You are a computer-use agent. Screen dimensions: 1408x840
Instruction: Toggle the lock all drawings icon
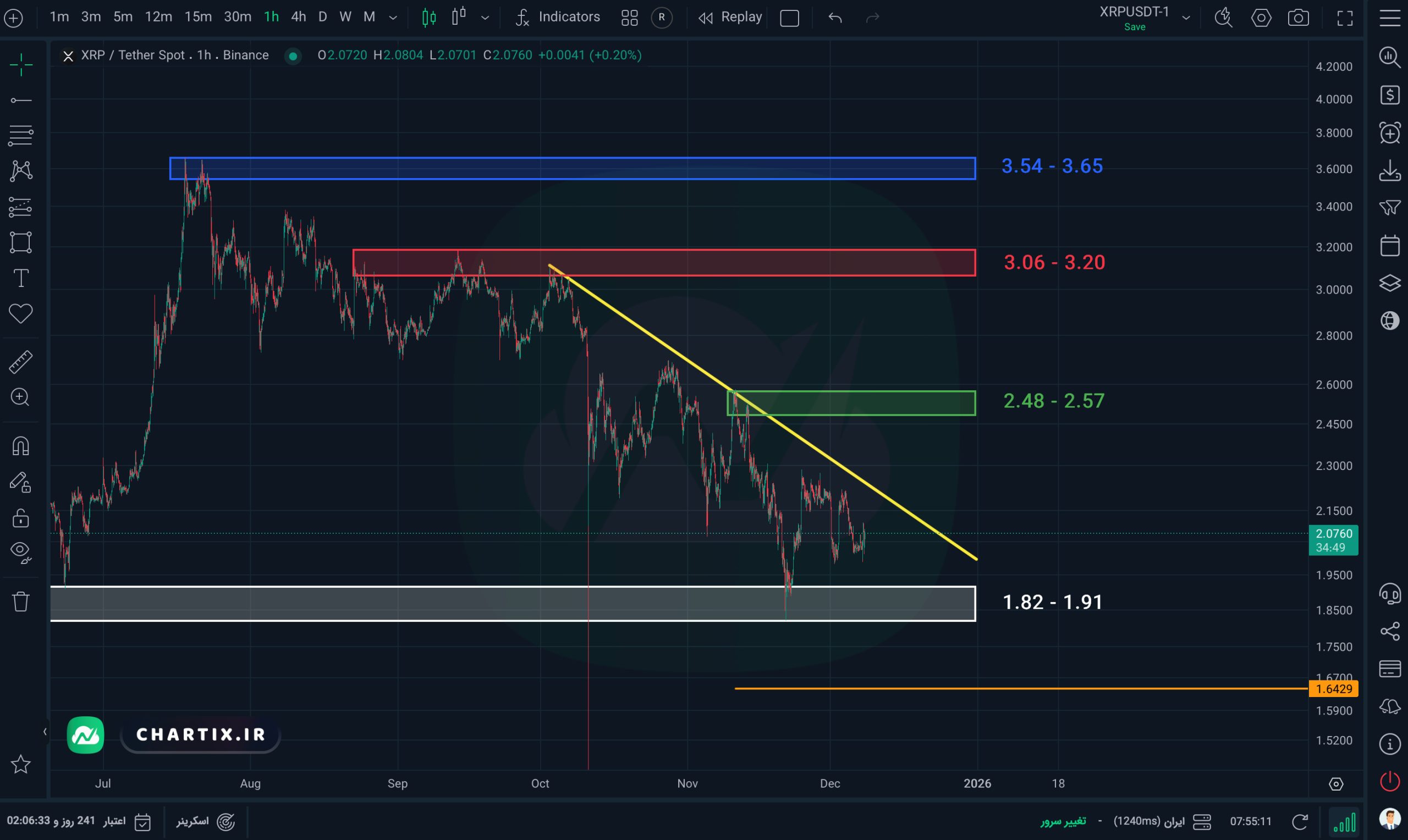click(21, 518)
